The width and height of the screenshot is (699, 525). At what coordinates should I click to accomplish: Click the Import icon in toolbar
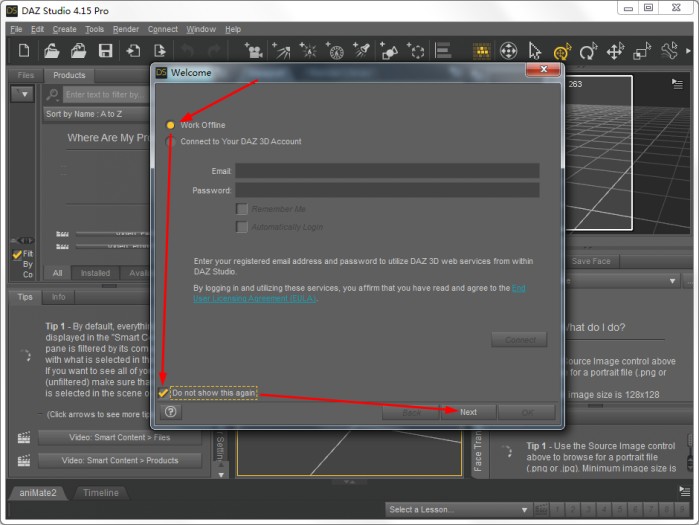[x=133, y=50]
